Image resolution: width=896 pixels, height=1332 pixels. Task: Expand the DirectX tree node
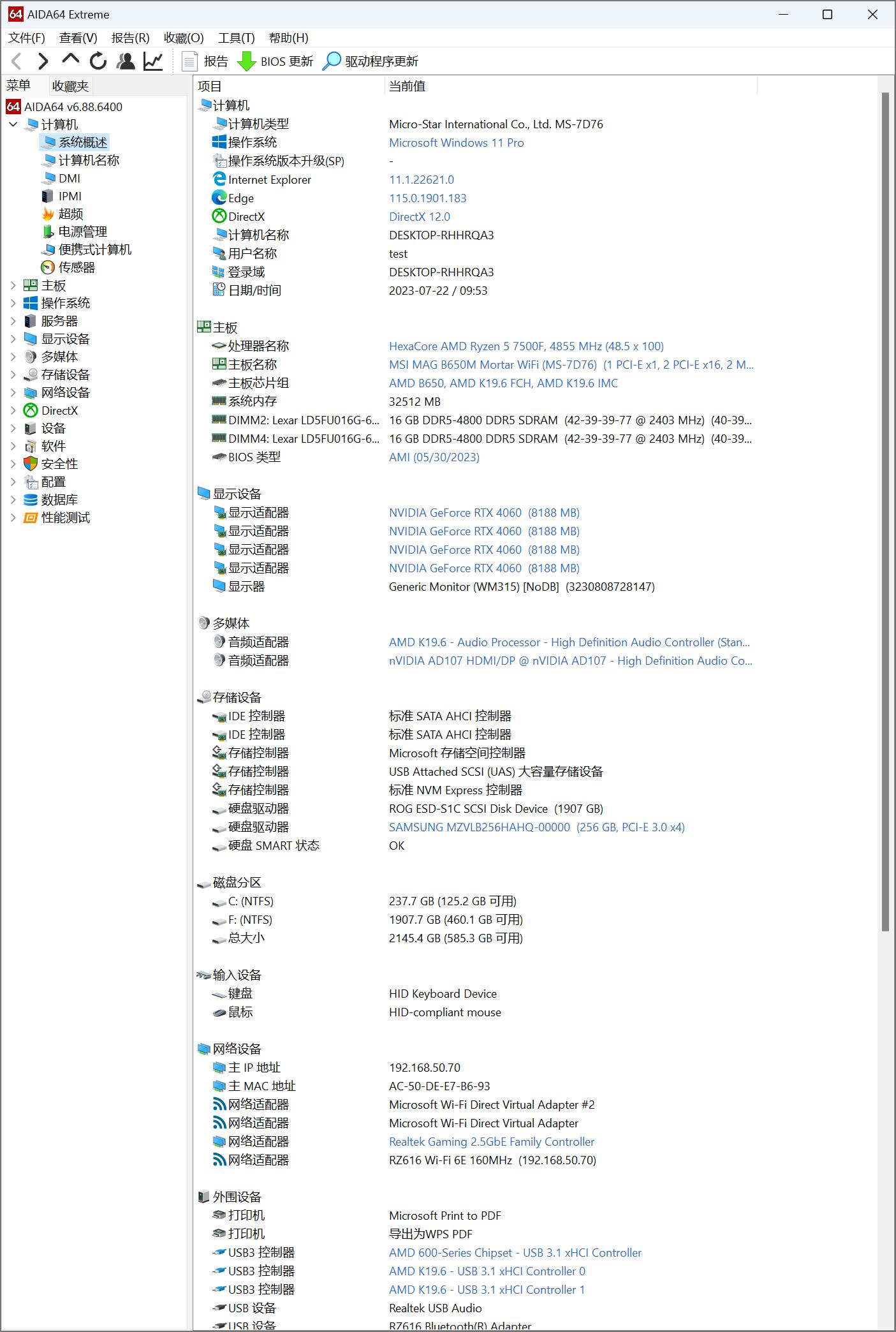coord(13,410)
